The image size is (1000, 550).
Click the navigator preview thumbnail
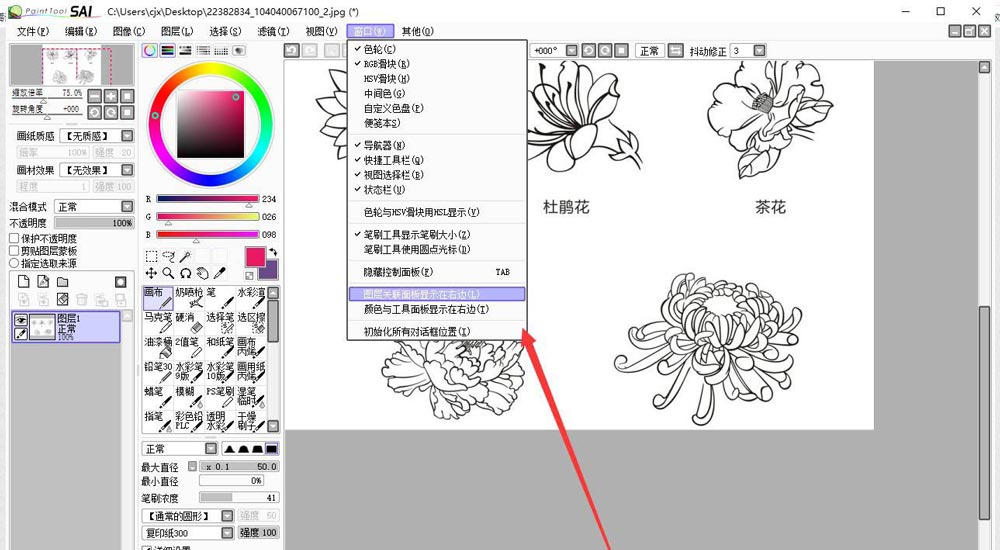pos(72,65)
